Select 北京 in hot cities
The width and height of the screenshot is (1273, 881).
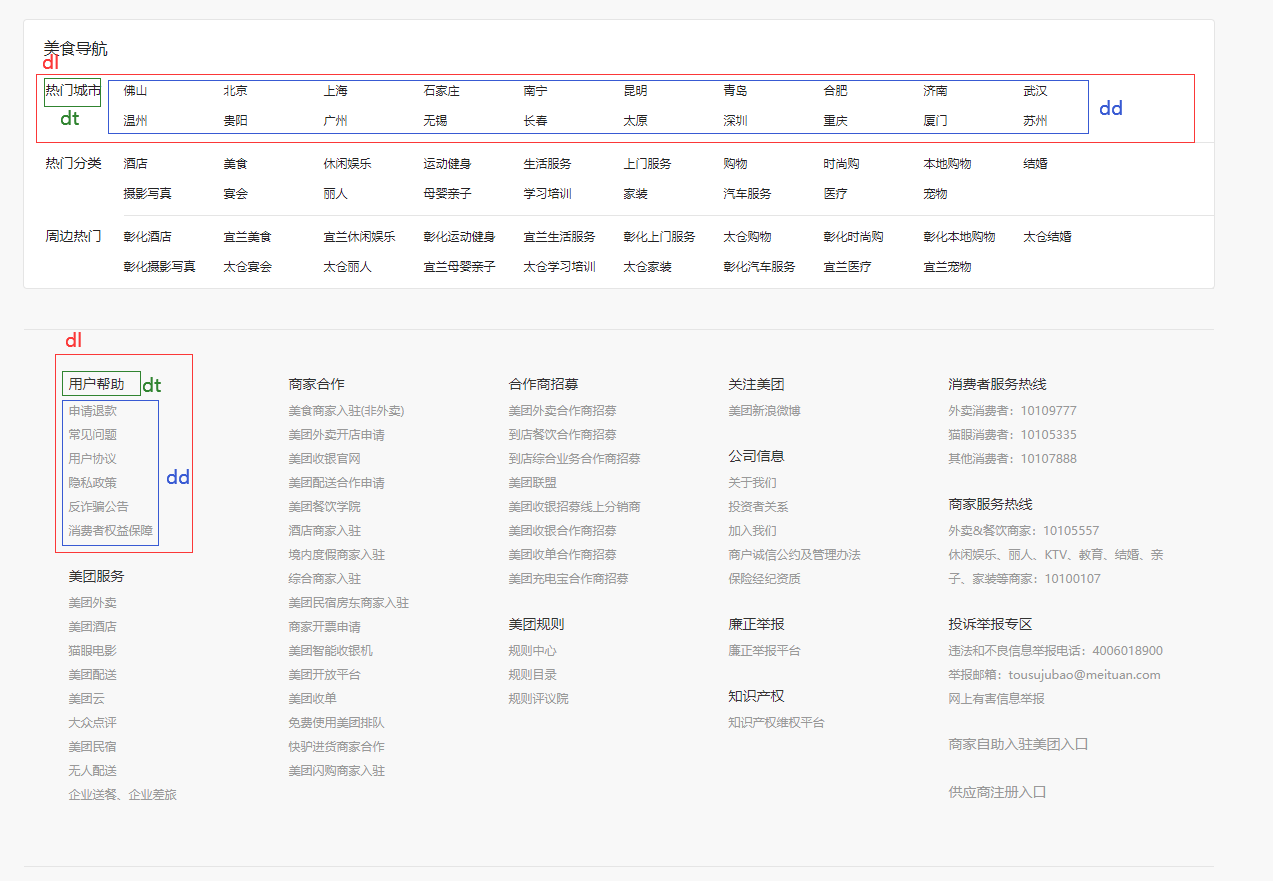[x=235, y=91]
